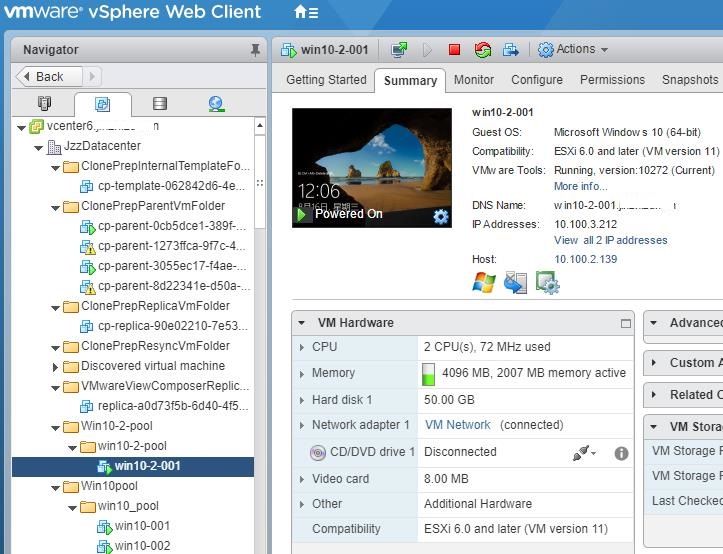
Task: Collapse the Win10-2-pool folder
Action: point(55,428)
